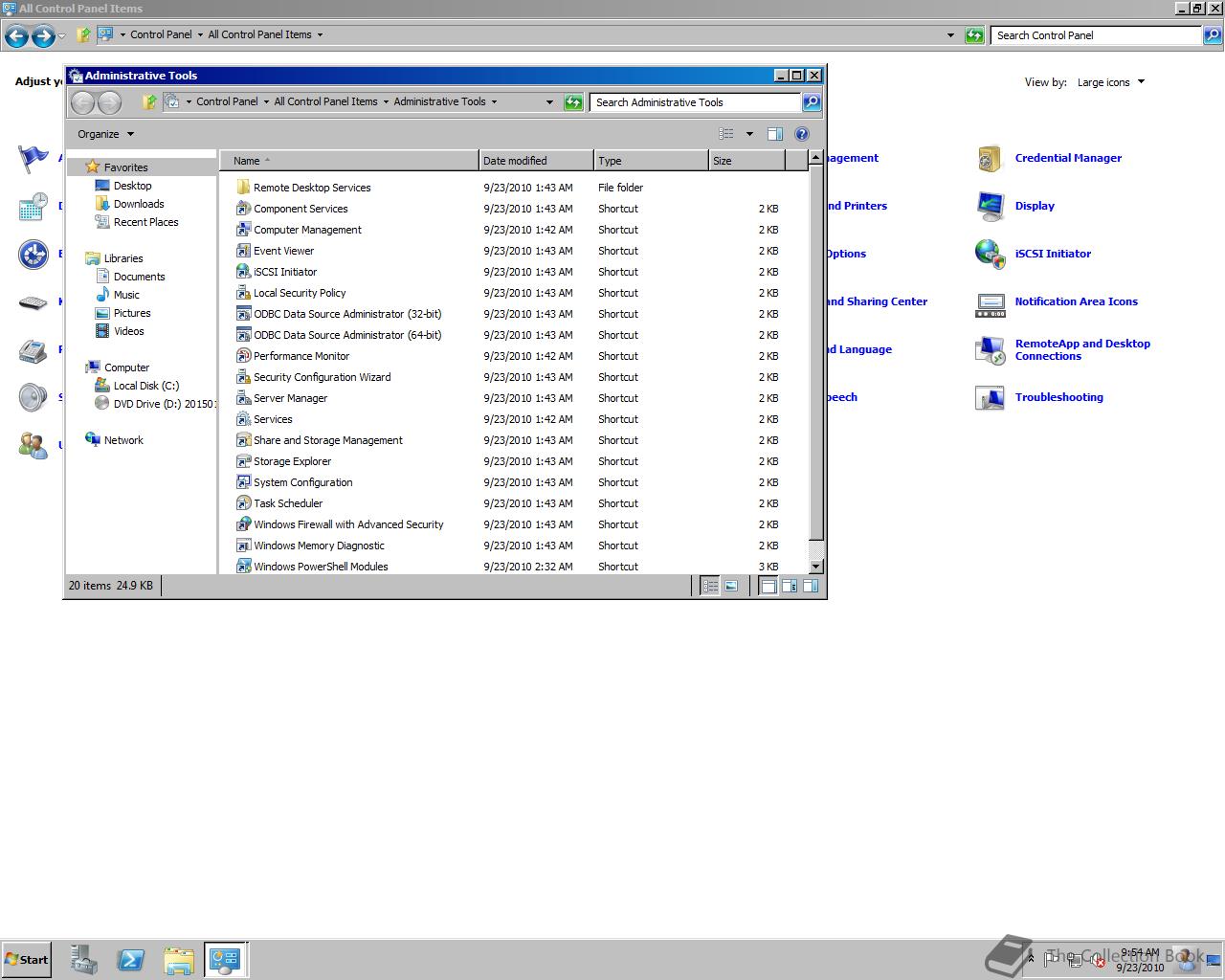Open RemoteApp and Desktop Connections link

coord(1082,349)
